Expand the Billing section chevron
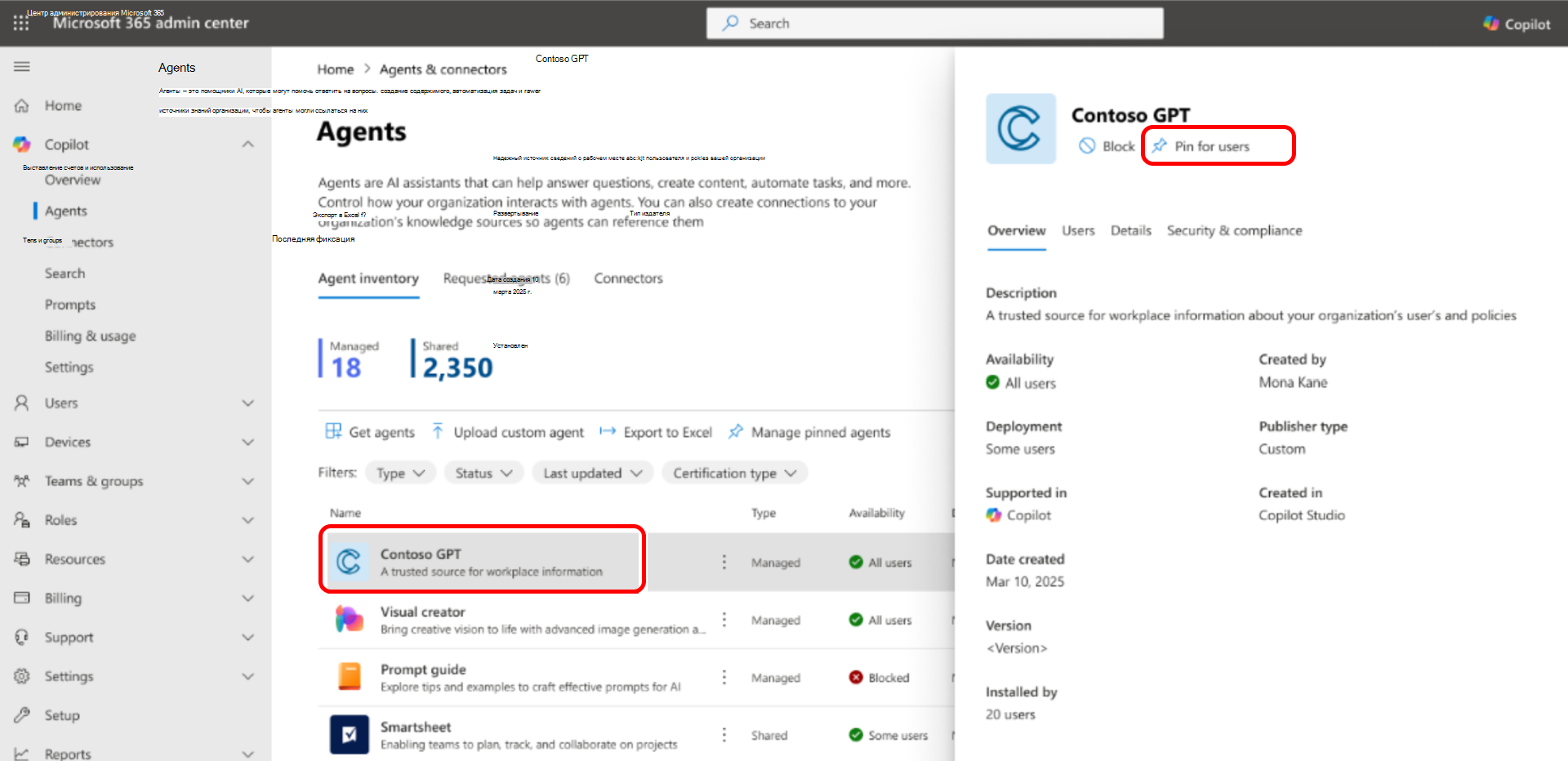 [x=248, y=598]
